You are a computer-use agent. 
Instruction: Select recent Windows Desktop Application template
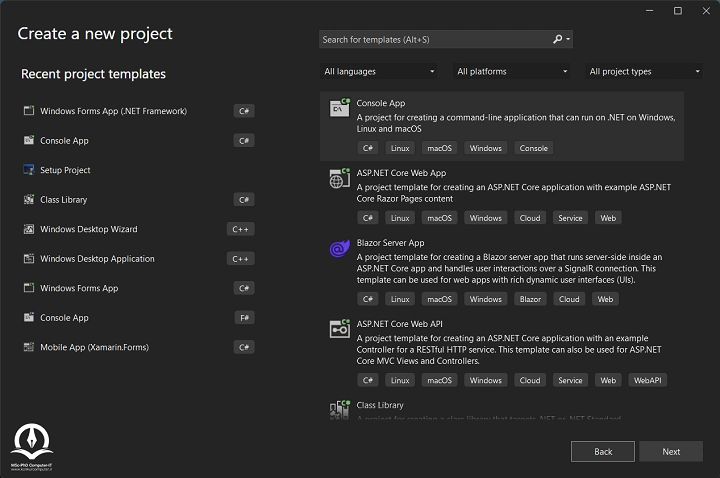97,259
